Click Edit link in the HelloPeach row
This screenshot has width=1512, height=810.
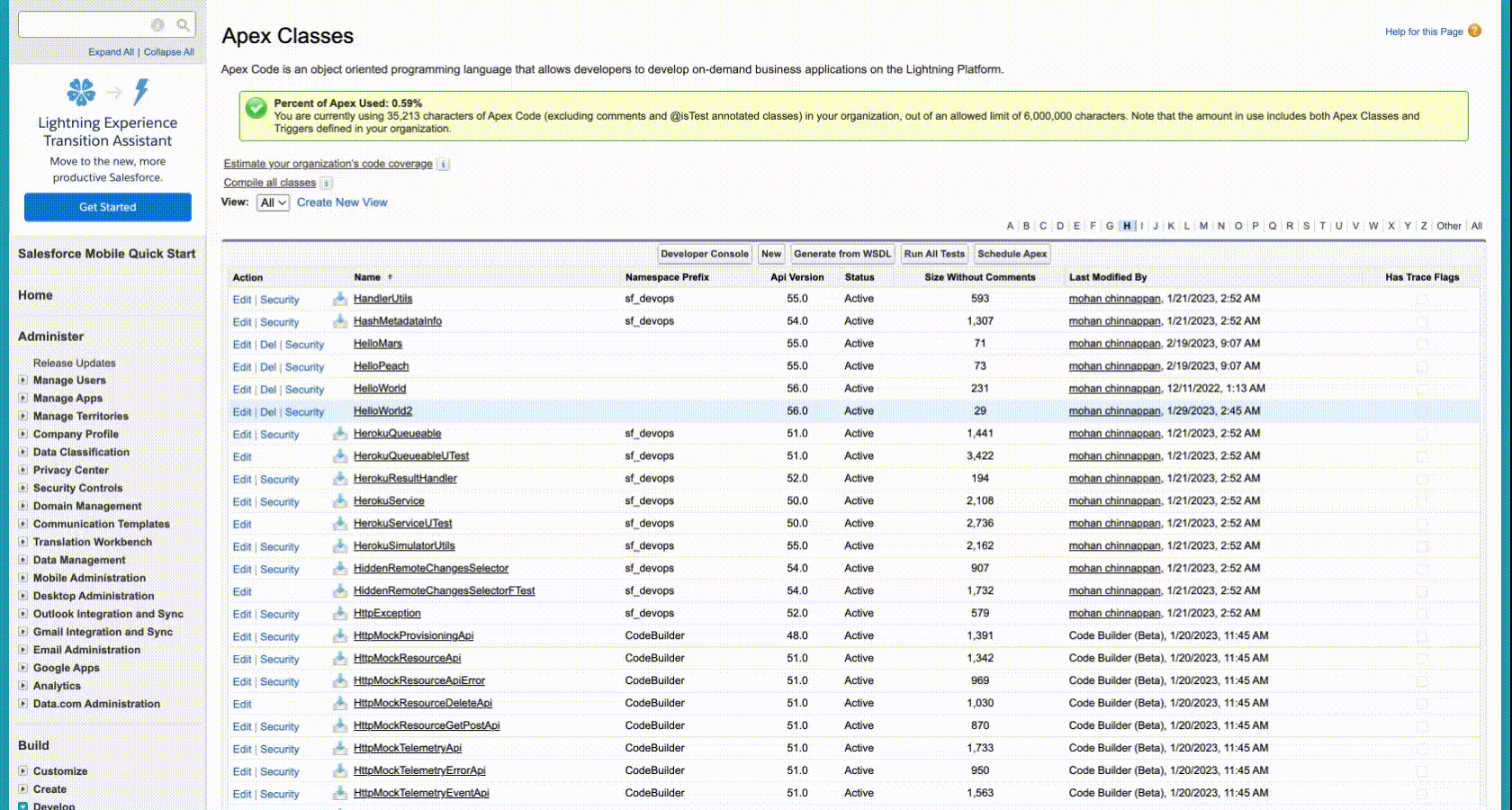(242, 367)
